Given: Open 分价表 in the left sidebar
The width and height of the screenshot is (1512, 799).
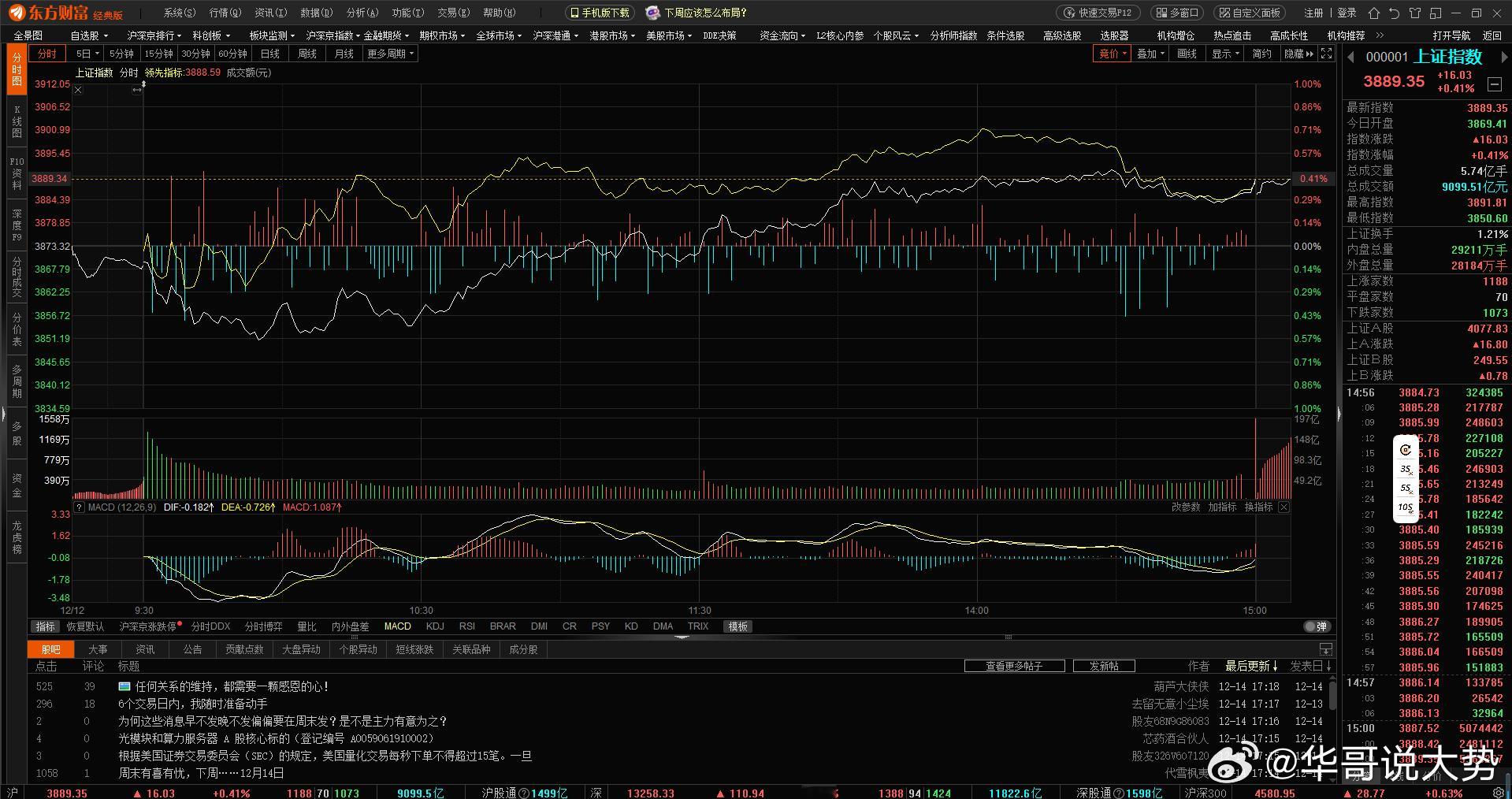Looking at the screenshot, I should tap(17, 329).
